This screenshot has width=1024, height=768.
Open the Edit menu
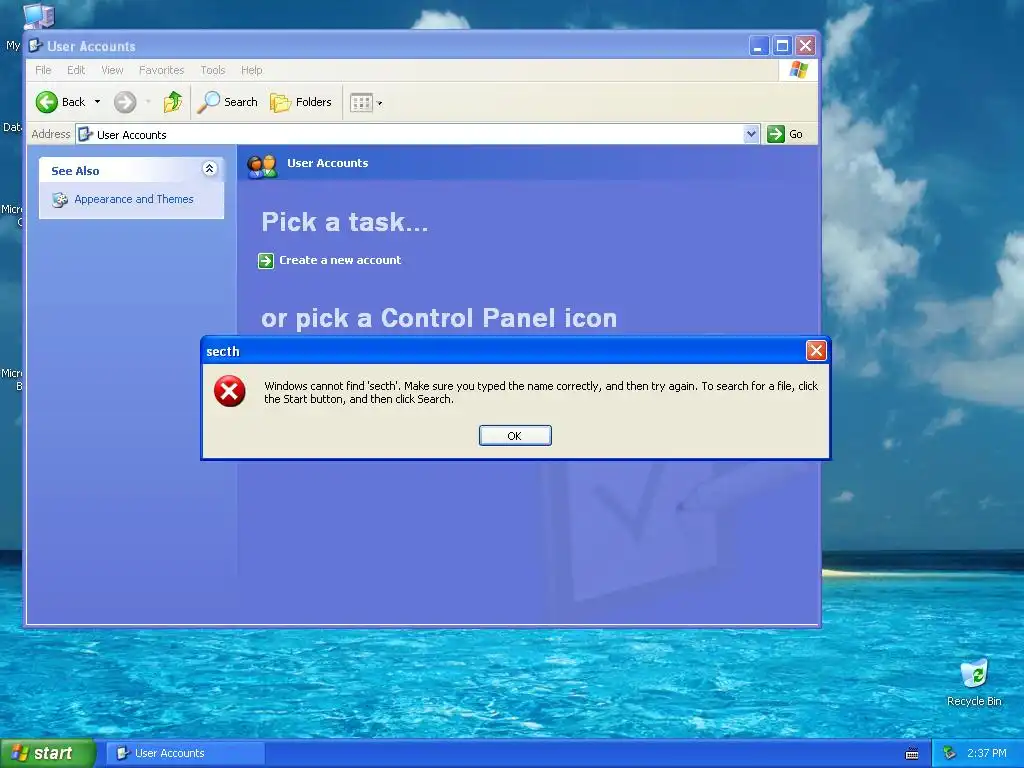click(76, 70)
